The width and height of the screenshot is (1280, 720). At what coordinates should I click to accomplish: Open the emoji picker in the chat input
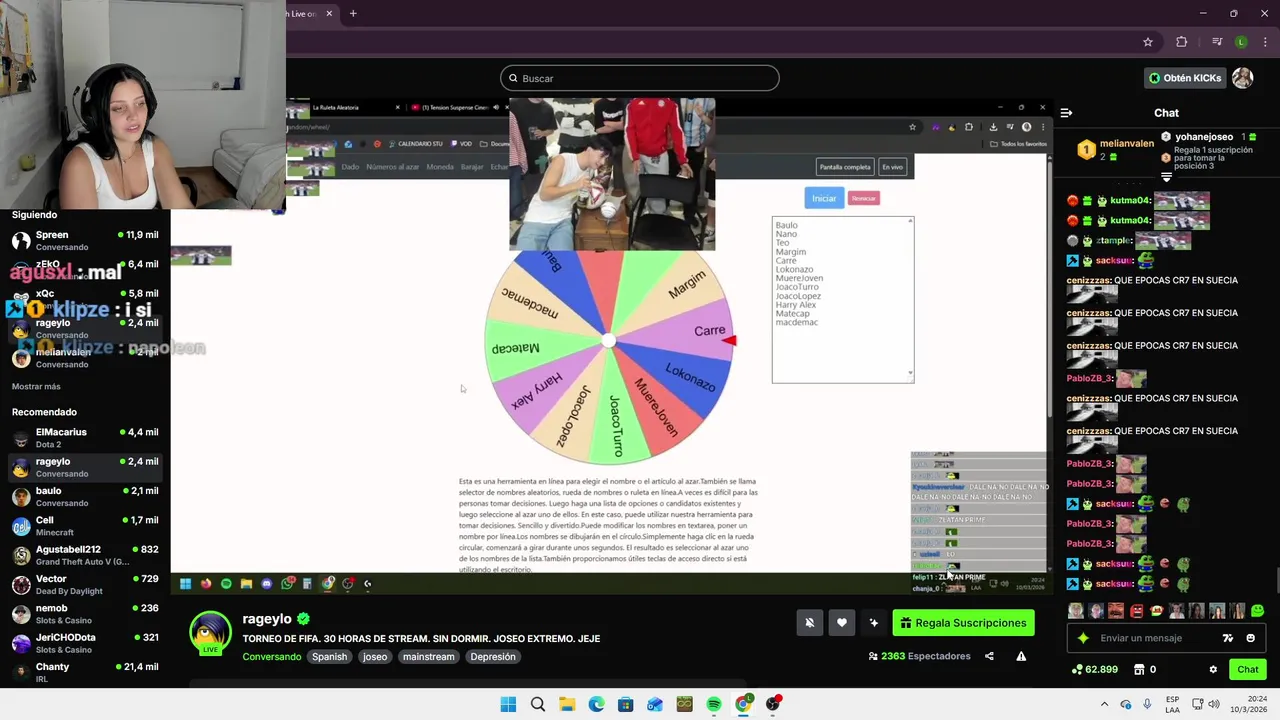pyautogui.click(x=1250, y=638)
